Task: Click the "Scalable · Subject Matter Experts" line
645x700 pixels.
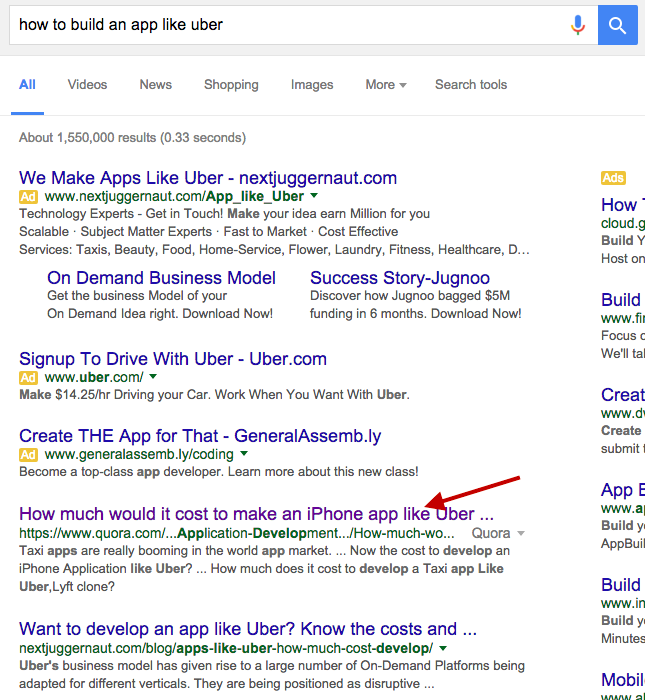Action: point(208,232)
